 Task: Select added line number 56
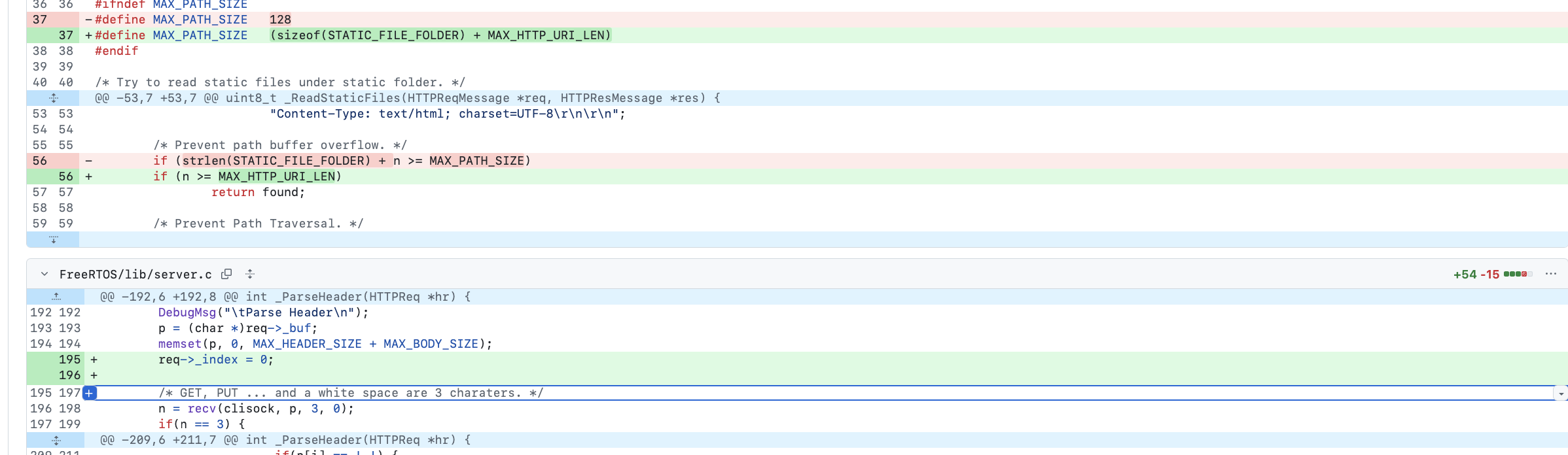click(x=66, y=177)
